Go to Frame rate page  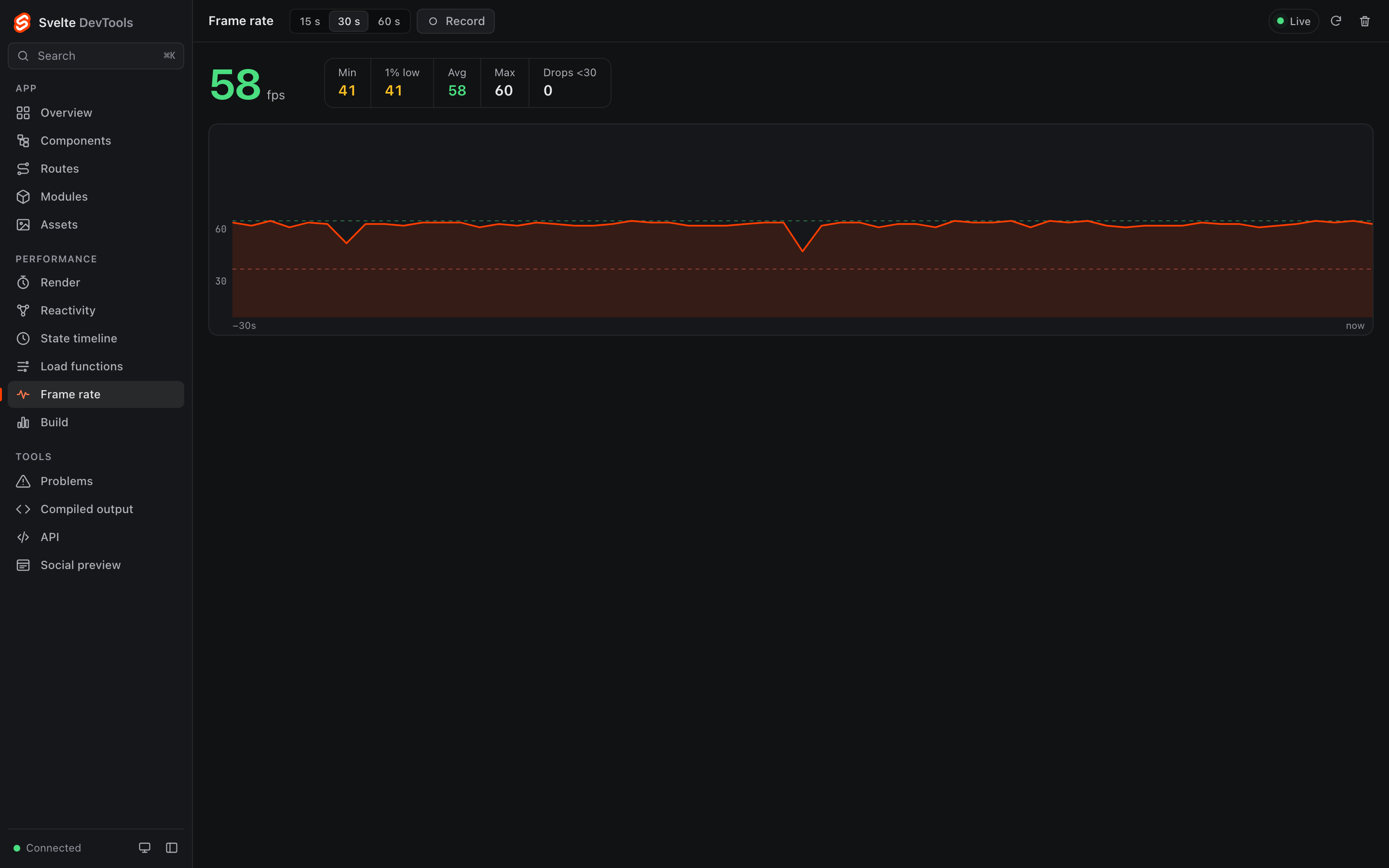(x=96, y=394)
